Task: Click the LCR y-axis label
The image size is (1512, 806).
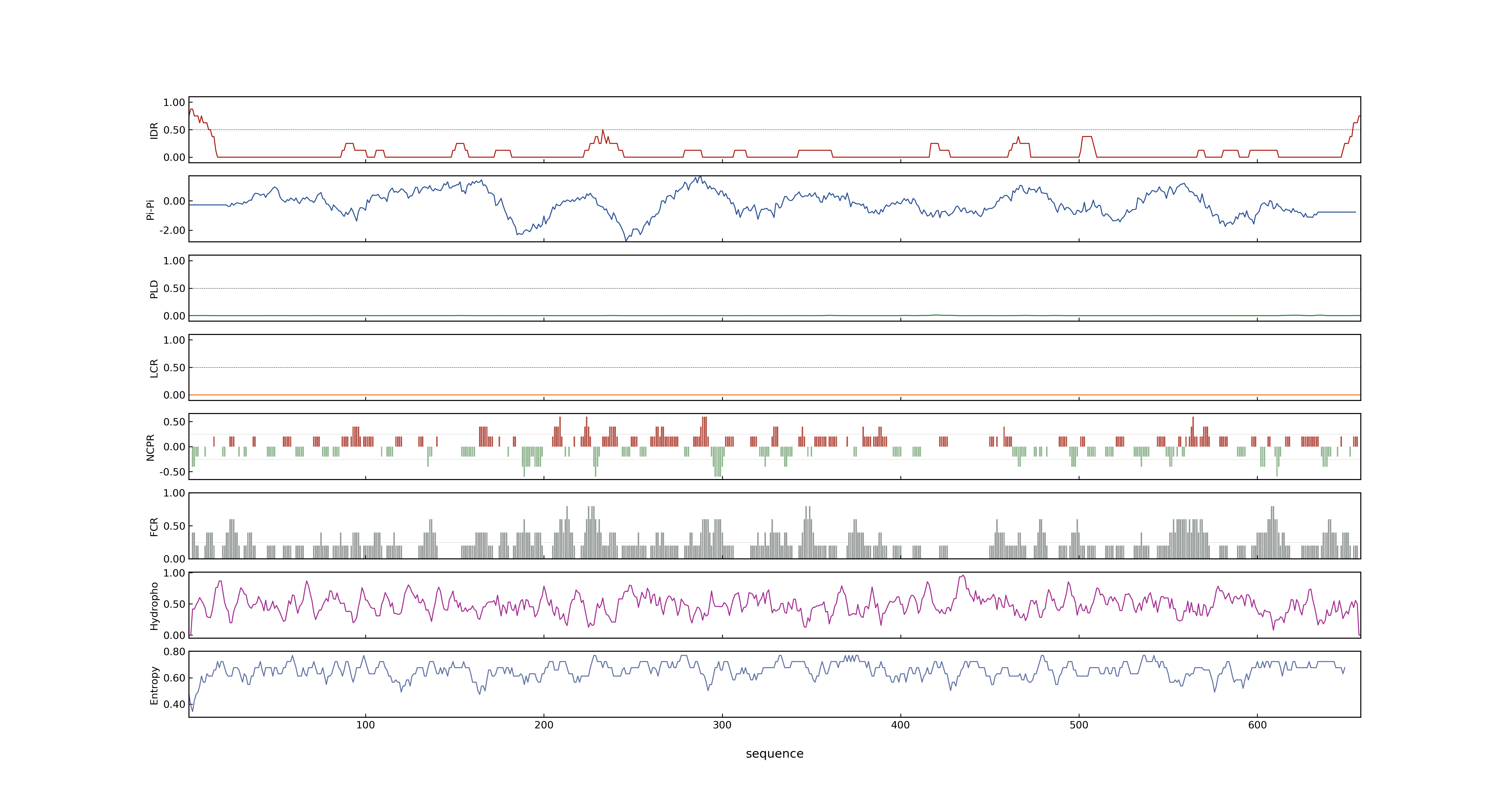Action: tap(154, 368)
